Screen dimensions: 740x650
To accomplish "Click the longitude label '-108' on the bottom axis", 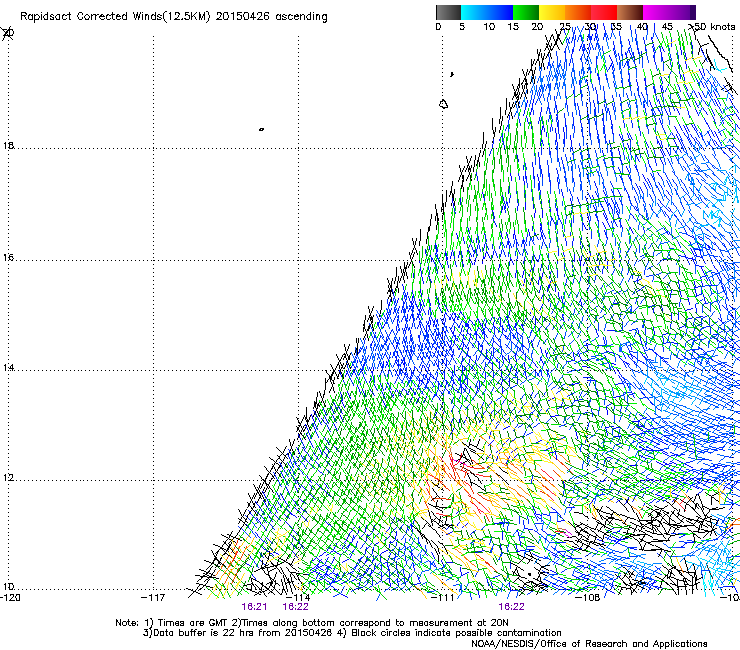I will coord(587,598).
